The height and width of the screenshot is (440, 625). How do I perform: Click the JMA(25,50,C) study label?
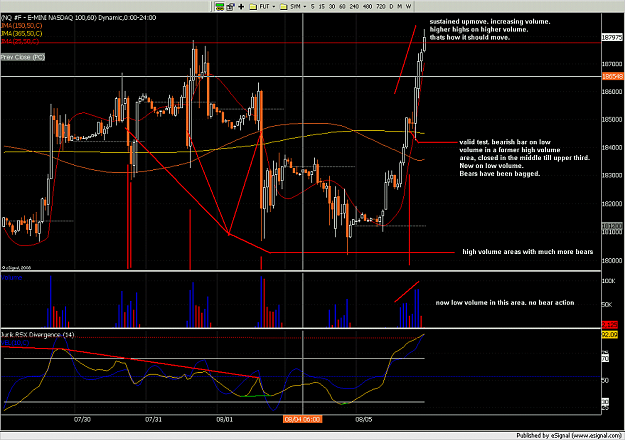click(20, 41)
